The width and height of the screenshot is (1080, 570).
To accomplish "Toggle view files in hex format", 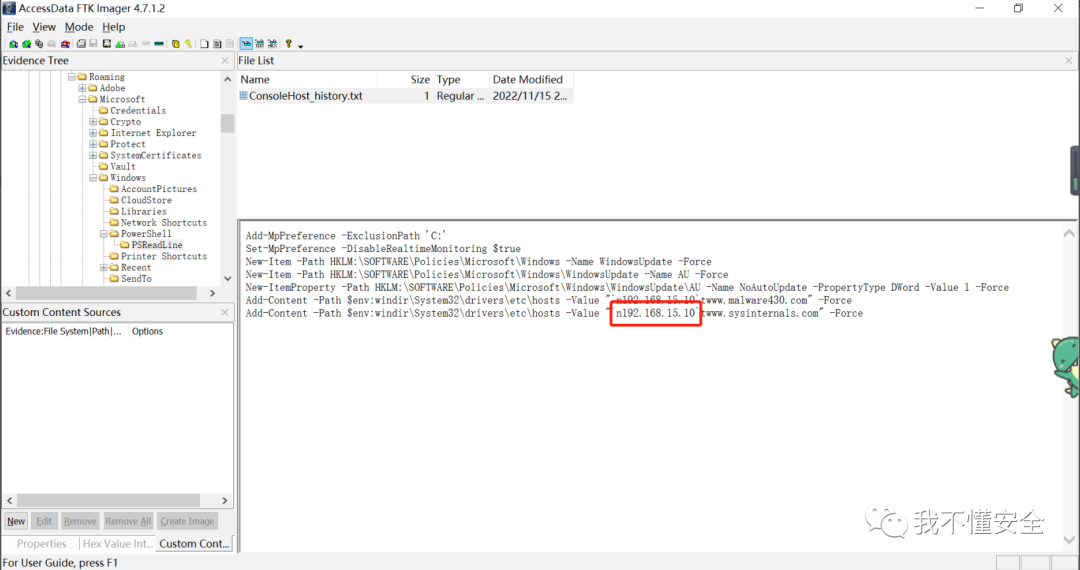I will coord(273,44).
